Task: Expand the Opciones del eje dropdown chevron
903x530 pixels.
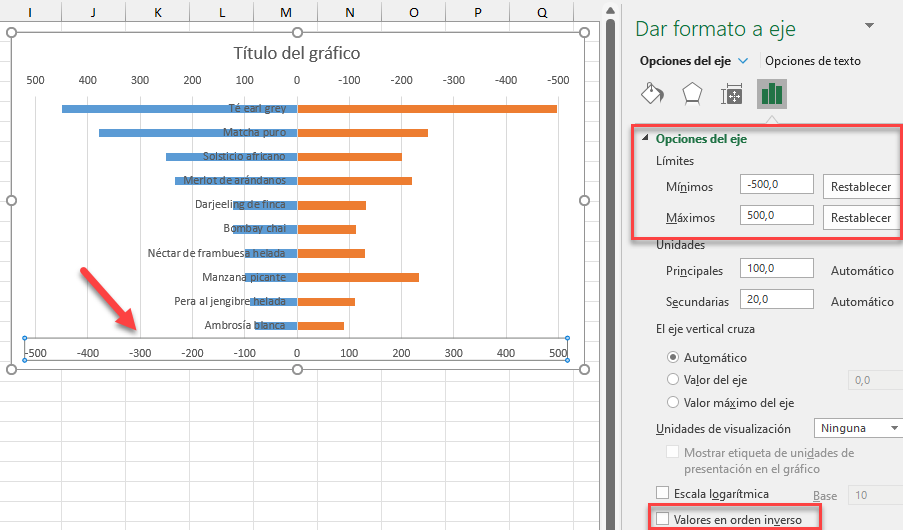Action: pyautogui.click(x=743, y=60)
